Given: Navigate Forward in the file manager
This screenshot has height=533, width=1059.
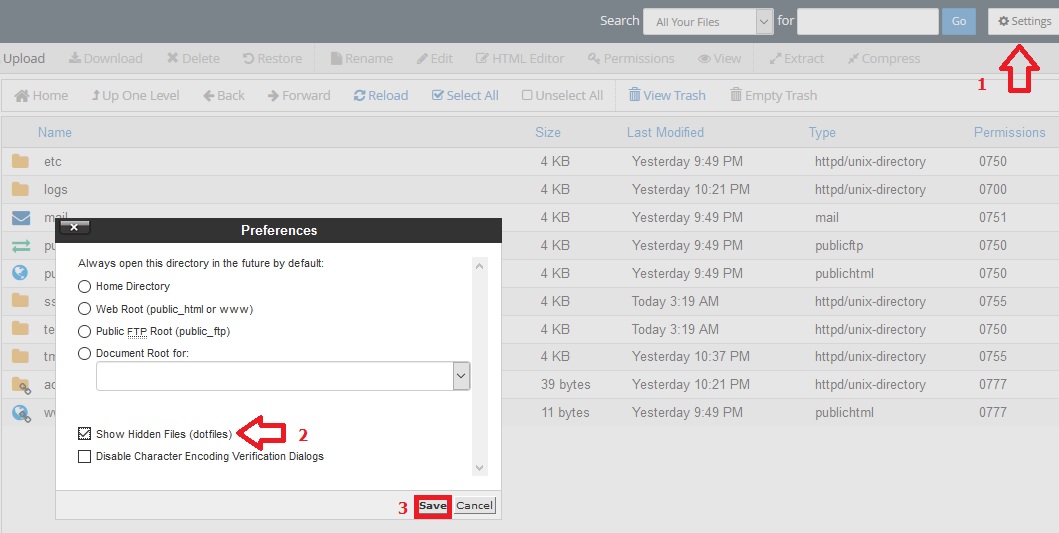Looking at the screenshot, I should [x=299, y=95].
